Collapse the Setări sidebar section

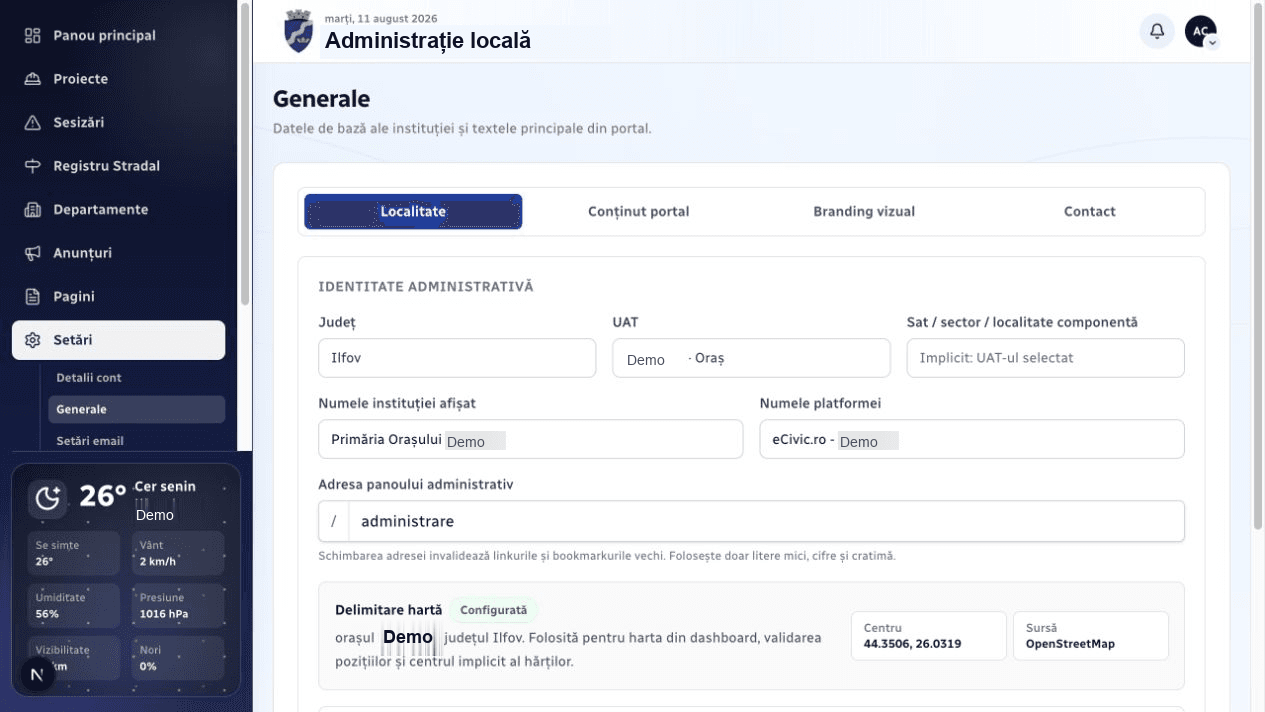[118, 340]
